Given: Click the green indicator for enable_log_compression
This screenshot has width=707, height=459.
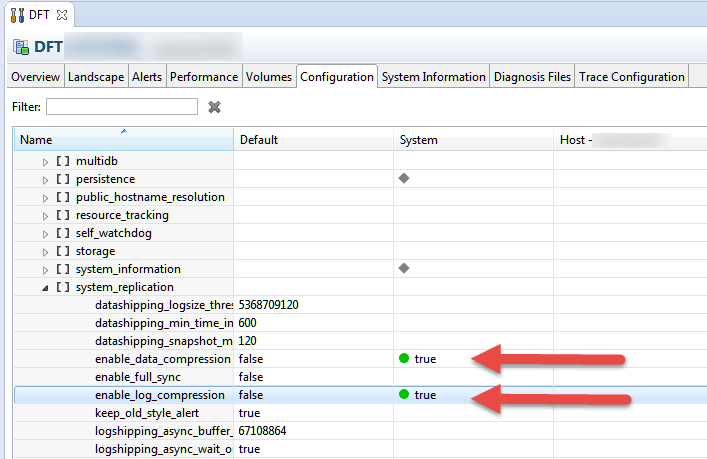Looking at the screenshot, I should click(404, 395).
